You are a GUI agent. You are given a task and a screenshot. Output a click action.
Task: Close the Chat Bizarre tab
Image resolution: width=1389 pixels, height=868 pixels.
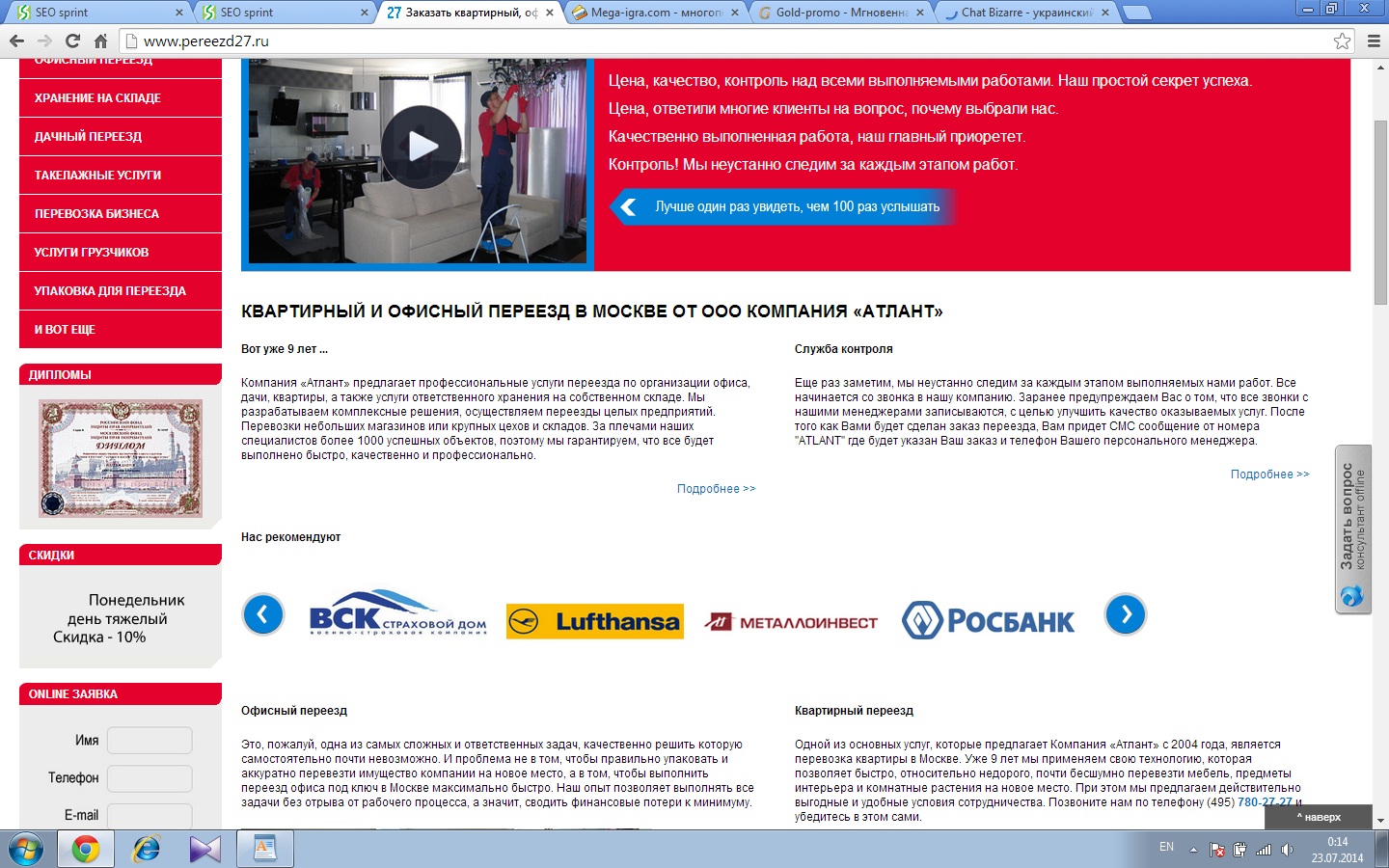tap(1105, 13)
